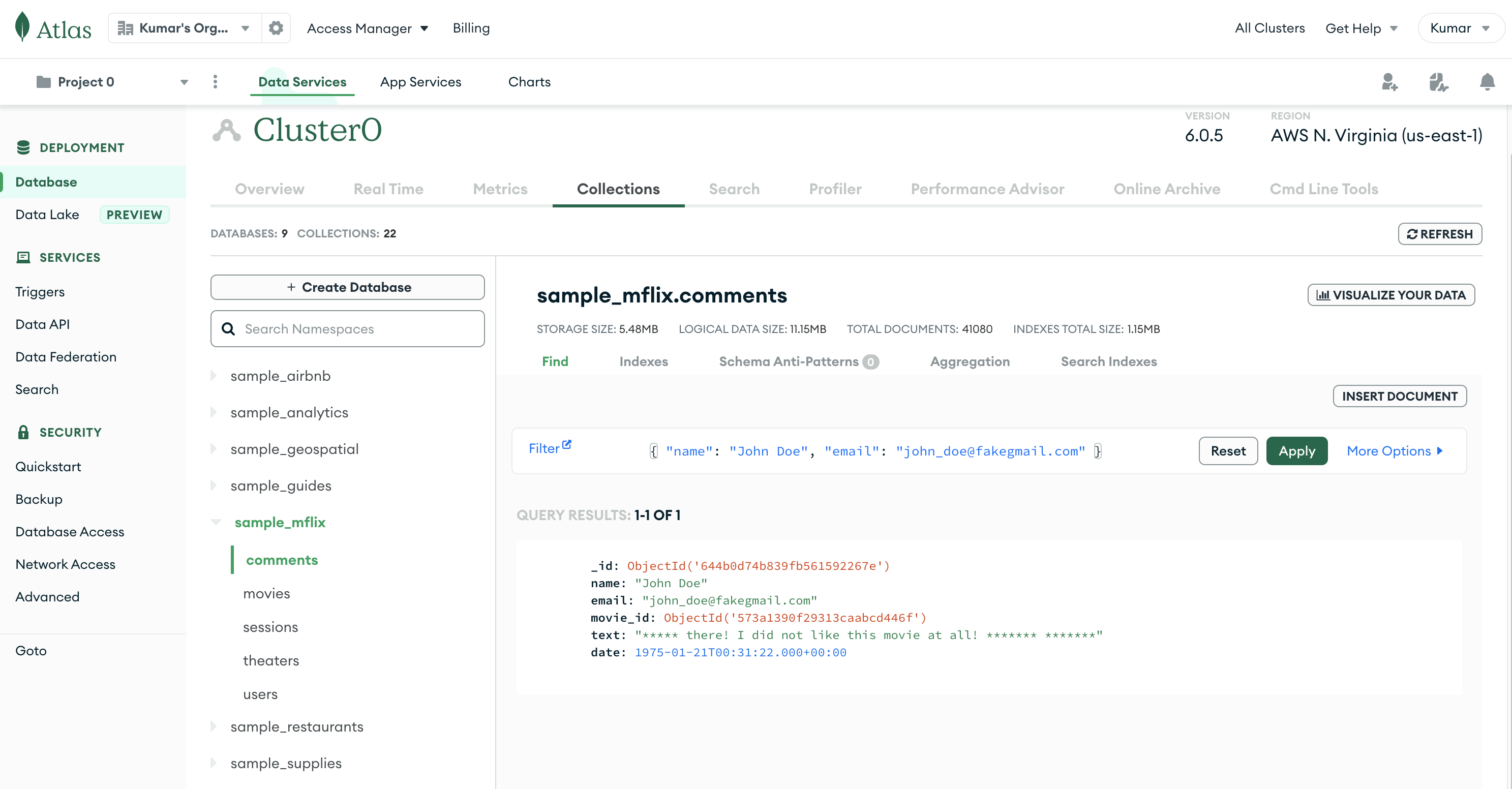Open Triggers in the sidebar
1512x789 pixels.
(40, 291)
